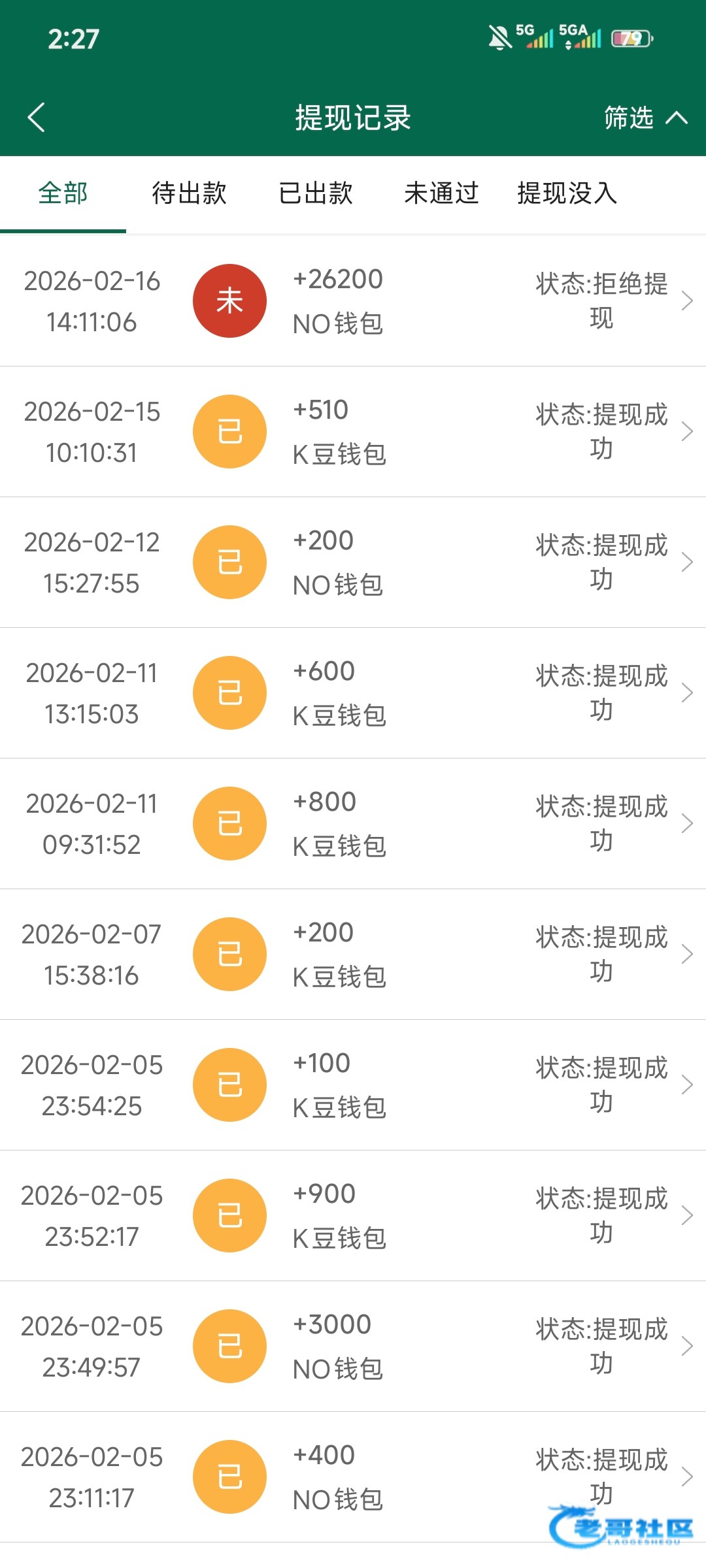Select the 未通过 tab
The width and height of the screenshot is (706, 1568).
pos(441,193)
